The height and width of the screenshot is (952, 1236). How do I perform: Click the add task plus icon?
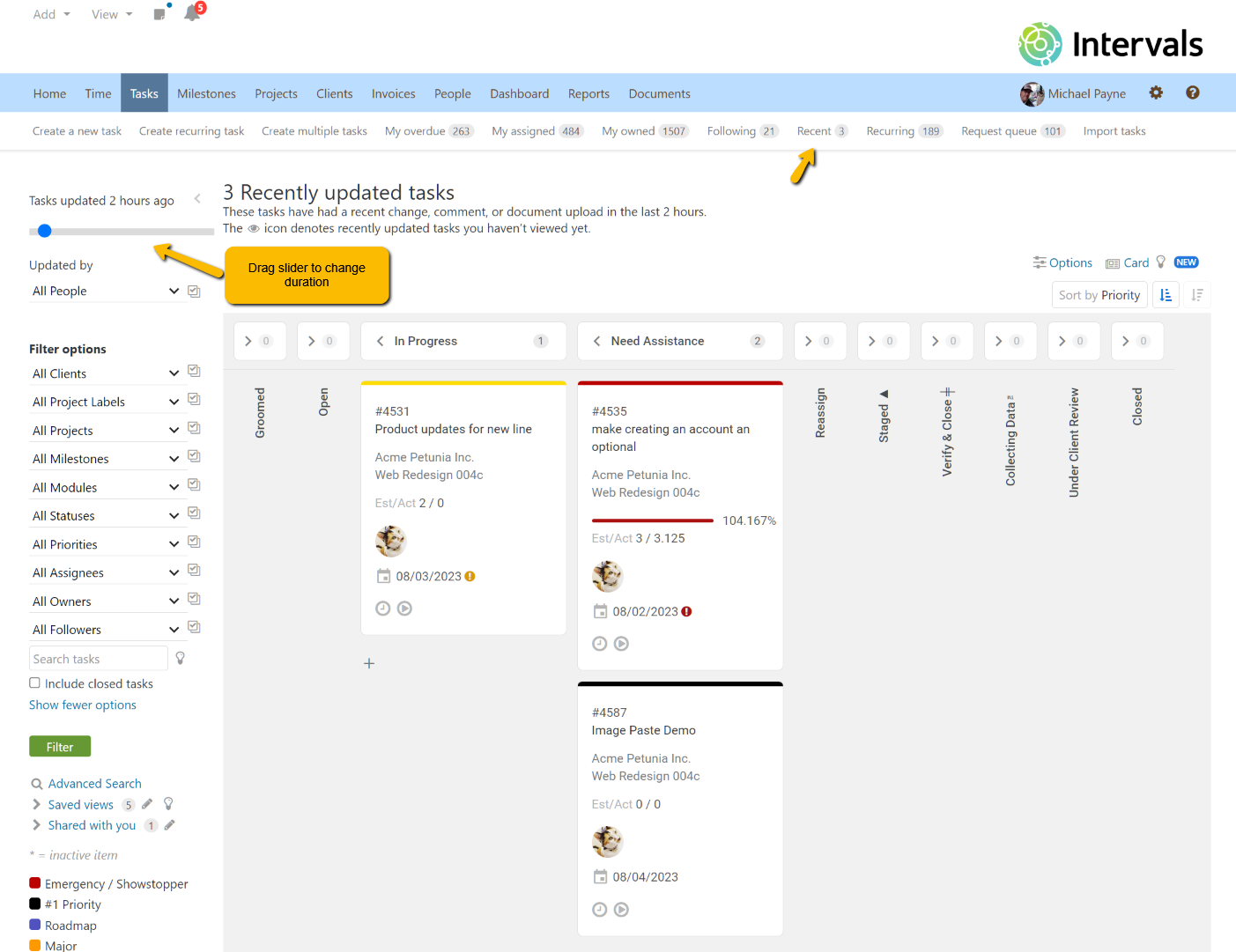(369, 663)
